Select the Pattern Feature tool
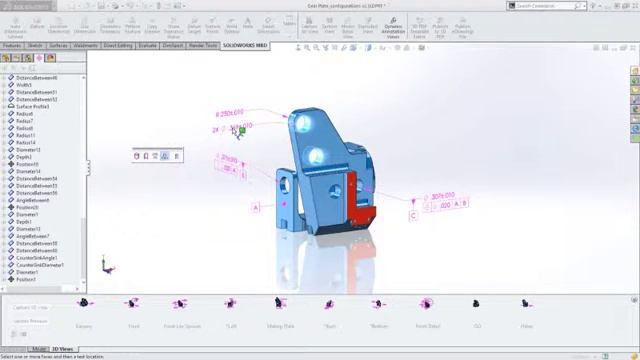640x360 pixels. point(132,26)
